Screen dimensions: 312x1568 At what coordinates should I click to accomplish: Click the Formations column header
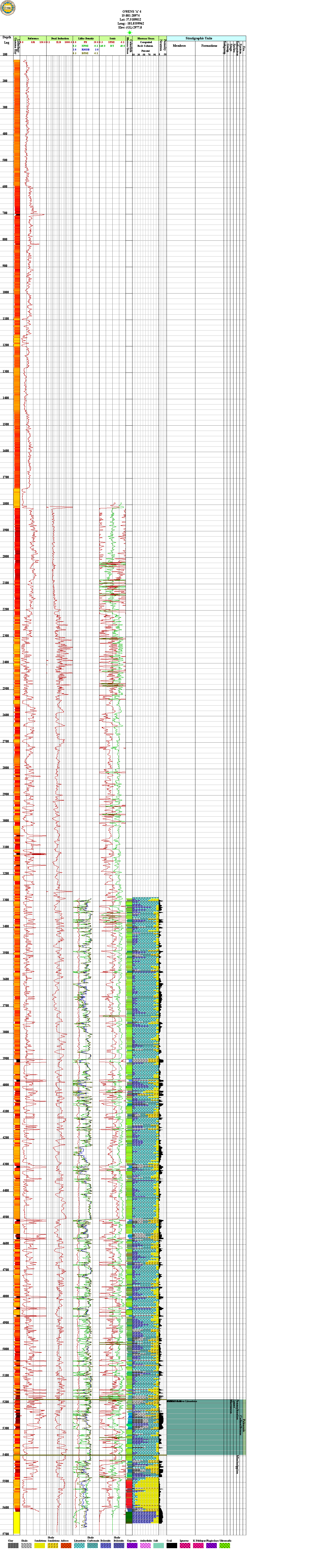click(x=210, y=46)
